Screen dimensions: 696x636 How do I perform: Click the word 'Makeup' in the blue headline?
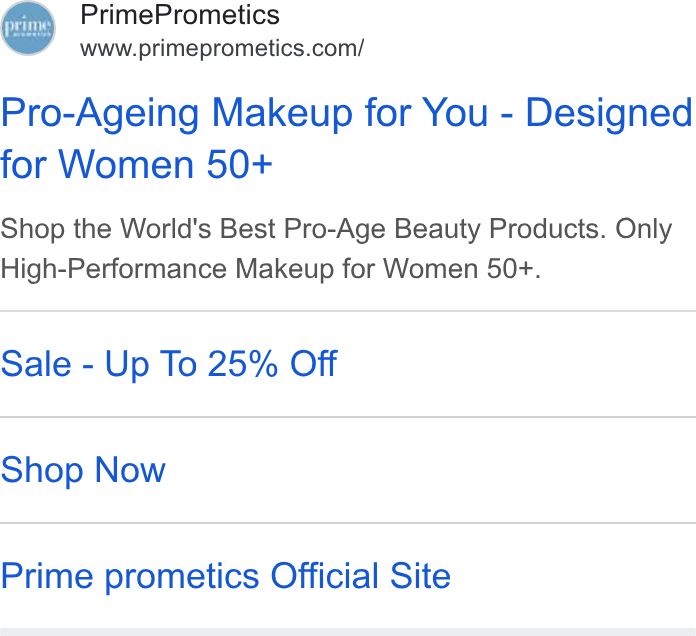282,114
